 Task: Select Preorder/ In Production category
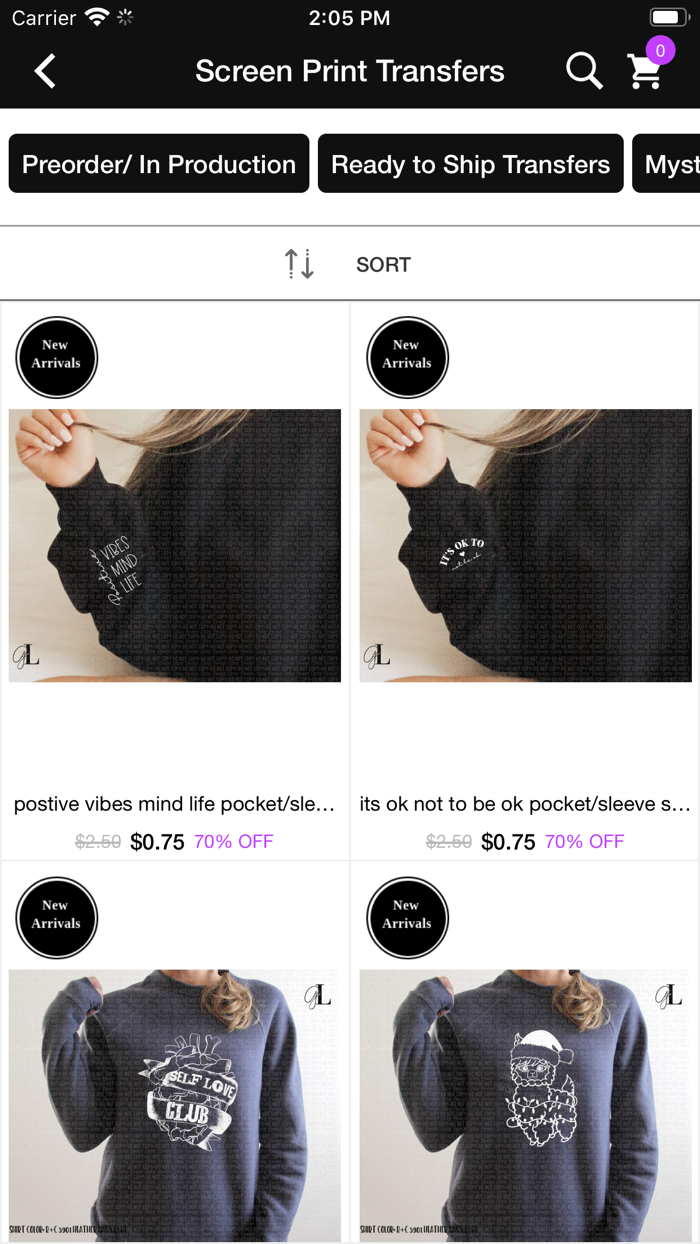159,164
